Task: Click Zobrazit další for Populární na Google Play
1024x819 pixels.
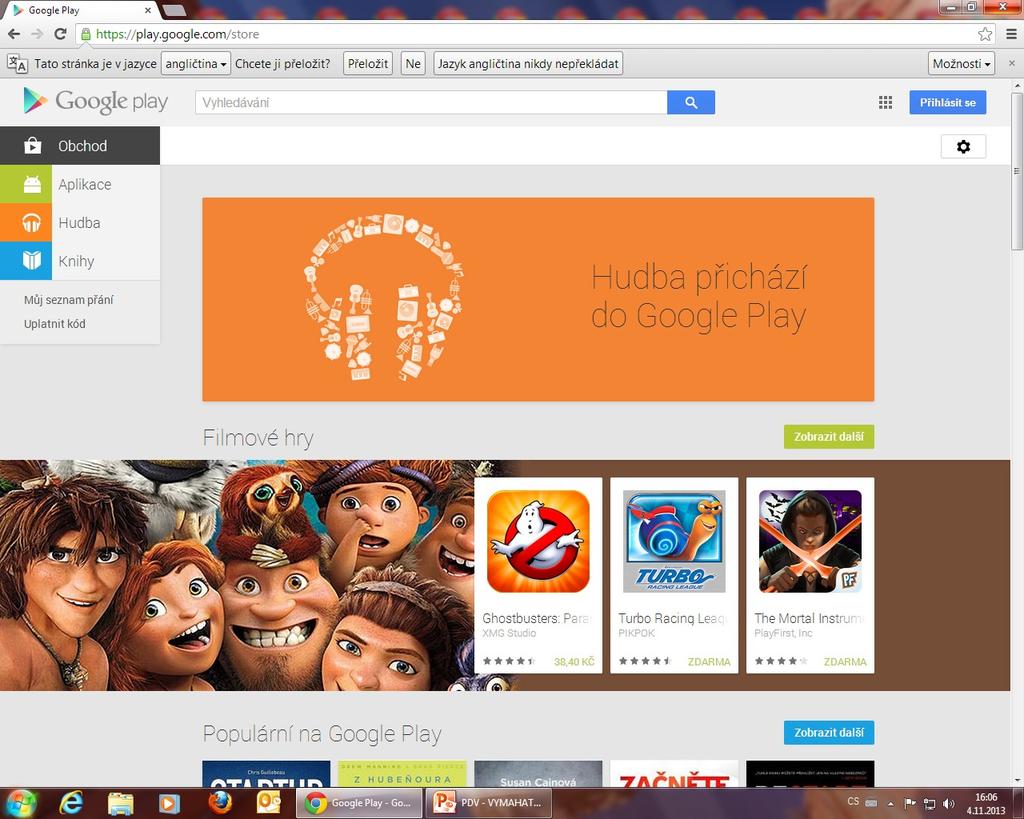Action: click(x=829, y=733)
